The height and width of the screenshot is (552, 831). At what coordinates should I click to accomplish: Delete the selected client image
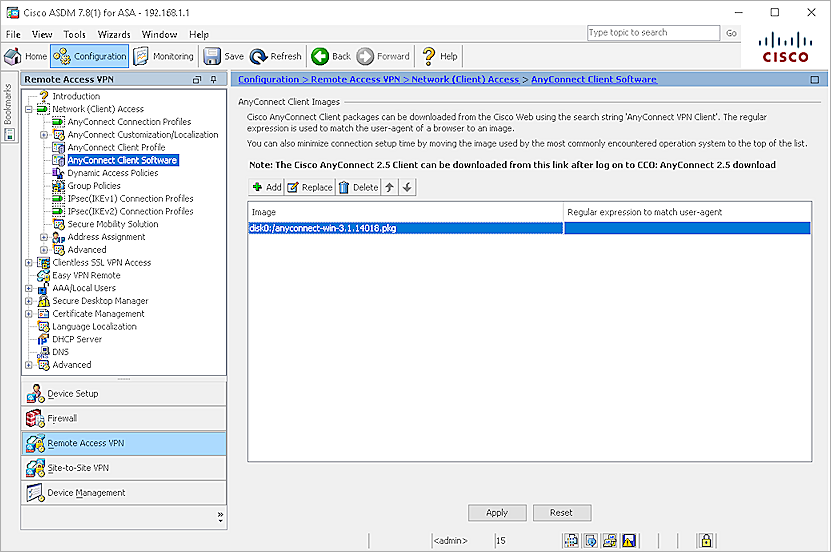tap(358, 187)
